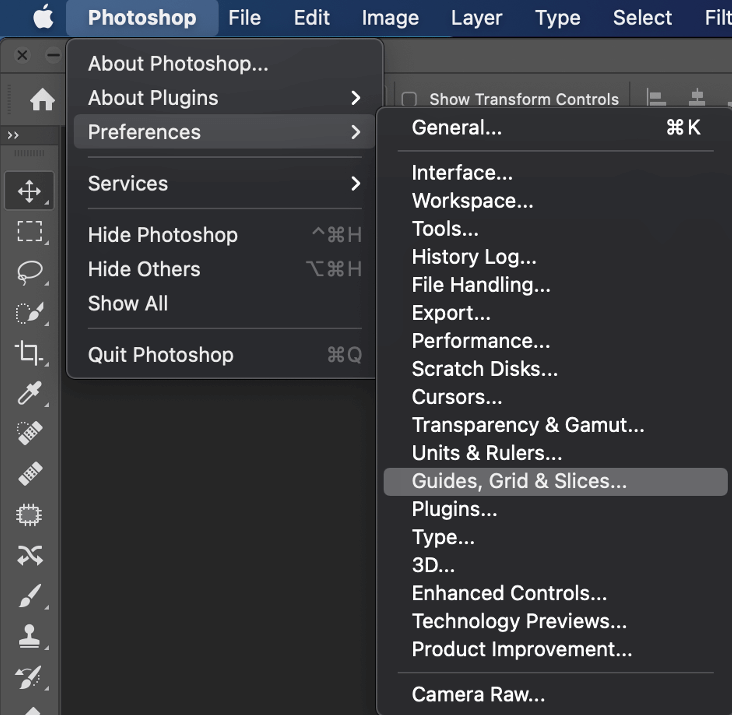Image resolution: width=732 pixels, height=715 pixels.
Task: Select the Healing Brush tool
Action: coord(30,474)
